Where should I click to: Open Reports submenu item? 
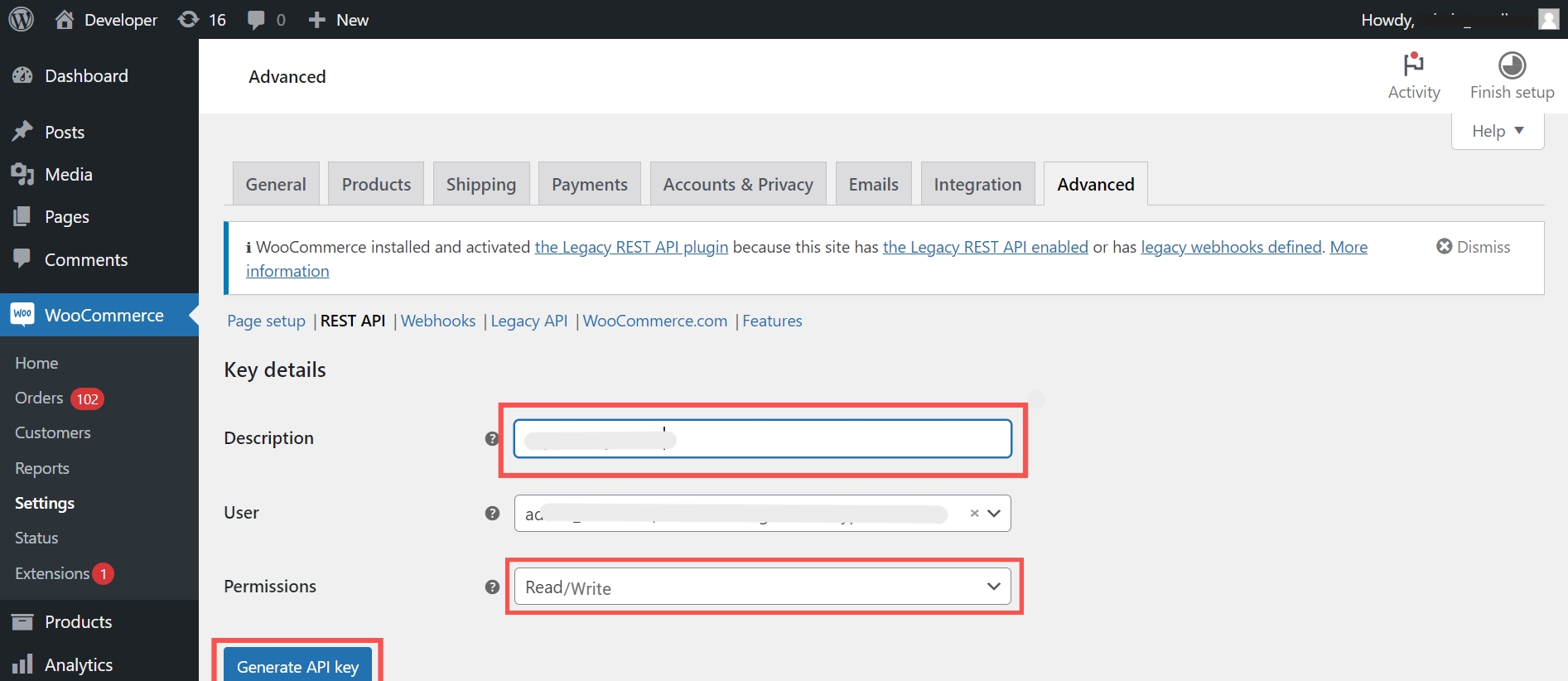tap(42, 468)
